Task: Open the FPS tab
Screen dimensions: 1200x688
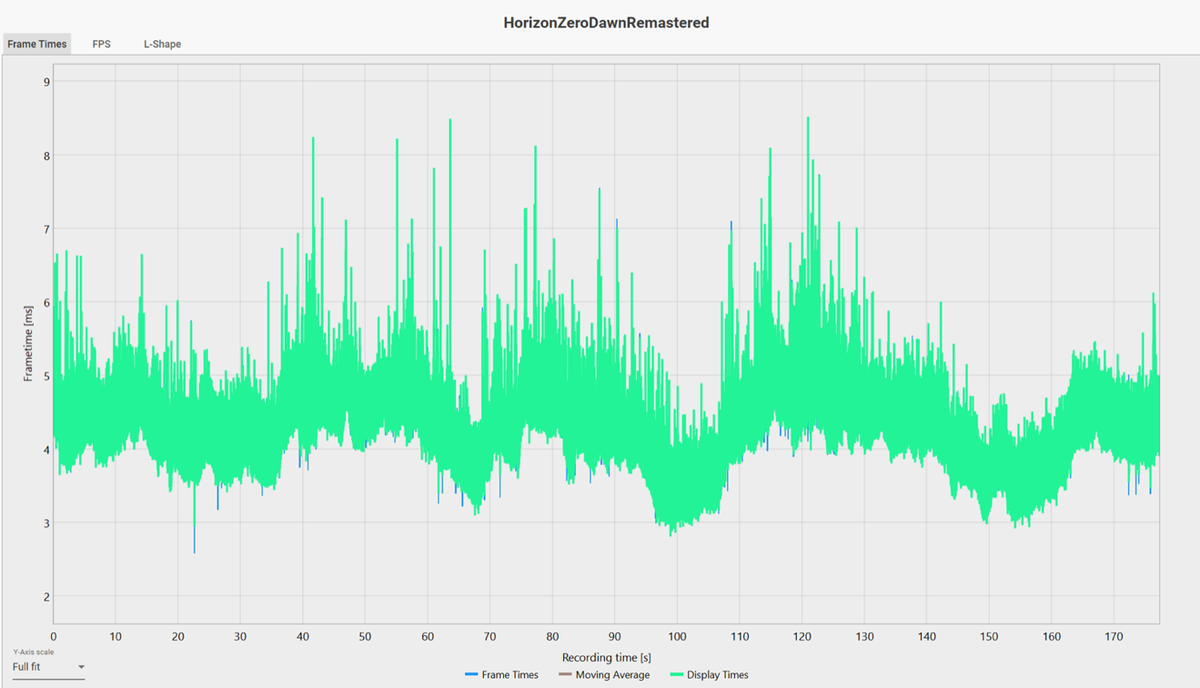Action: pyautogui.click(x=102, y=44)
